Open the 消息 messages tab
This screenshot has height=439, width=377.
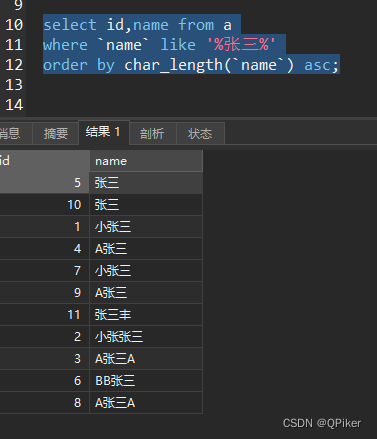(15, 134)
